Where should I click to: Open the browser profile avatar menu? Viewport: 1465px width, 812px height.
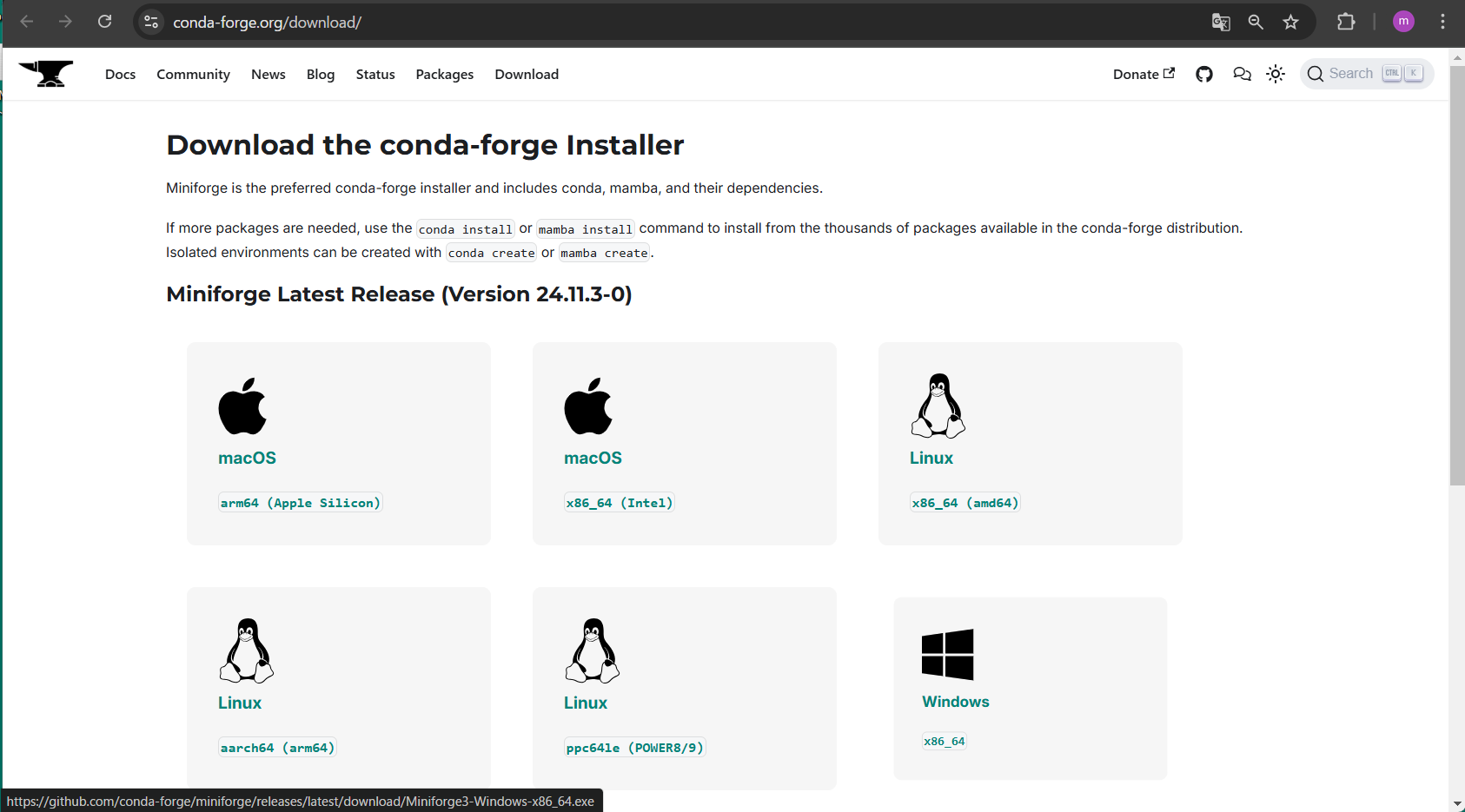click(1403, 22)
